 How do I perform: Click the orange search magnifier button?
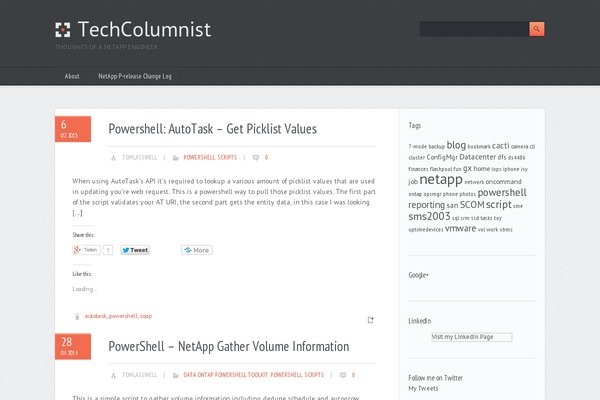coord(537,29)
